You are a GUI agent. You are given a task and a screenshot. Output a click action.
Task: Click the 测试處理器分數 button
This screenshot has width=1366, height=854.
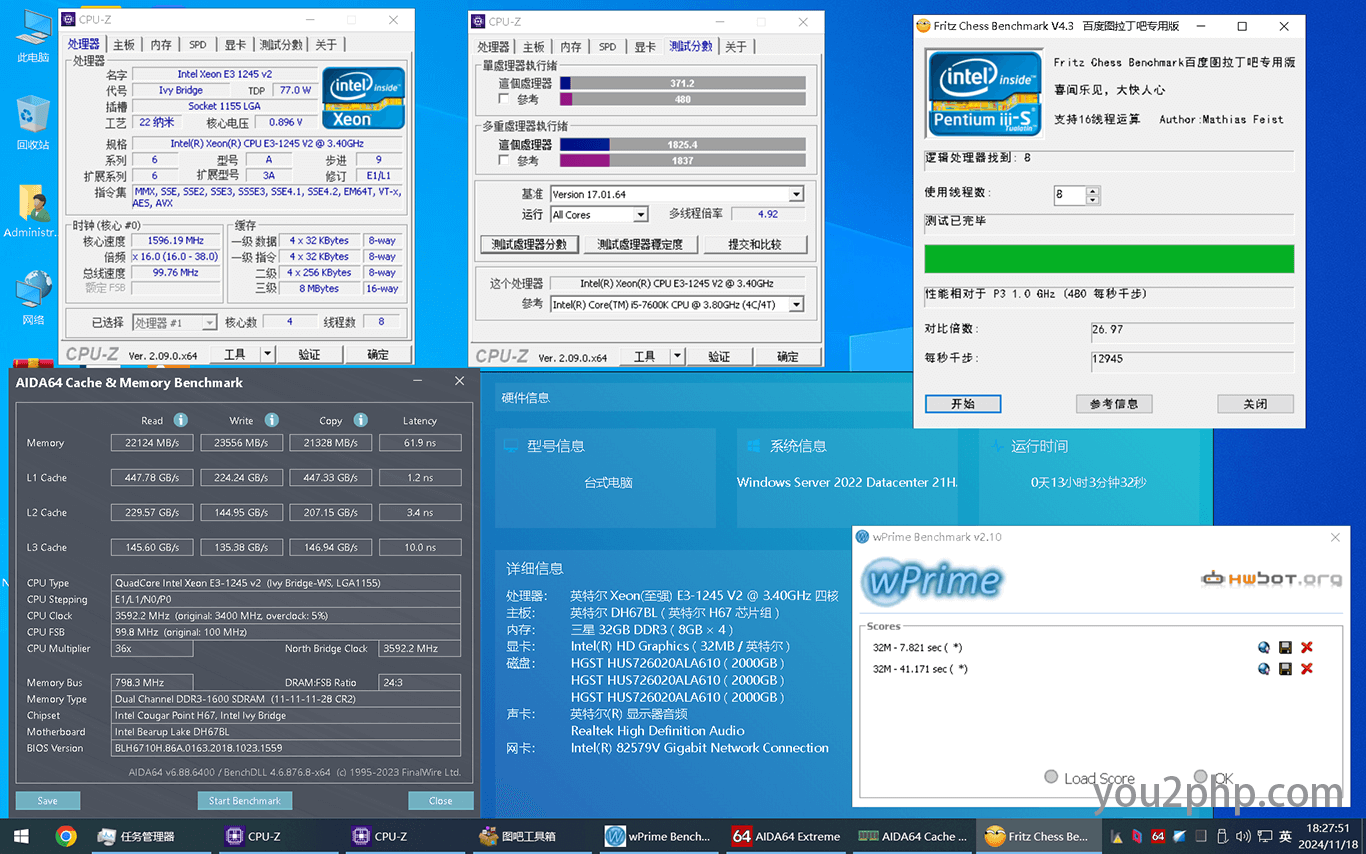(530, 244)
